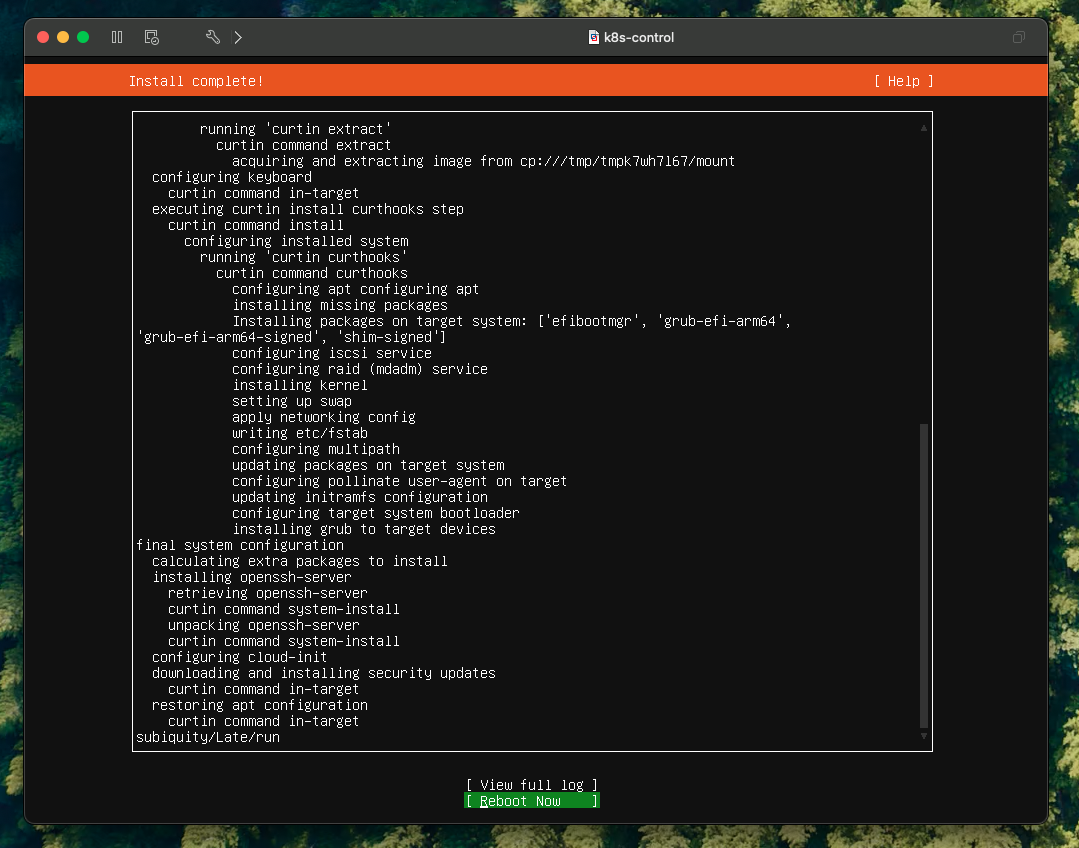Minimize the VM window with yellow button
The image size is (1079, 848).
tap(63, 37)
